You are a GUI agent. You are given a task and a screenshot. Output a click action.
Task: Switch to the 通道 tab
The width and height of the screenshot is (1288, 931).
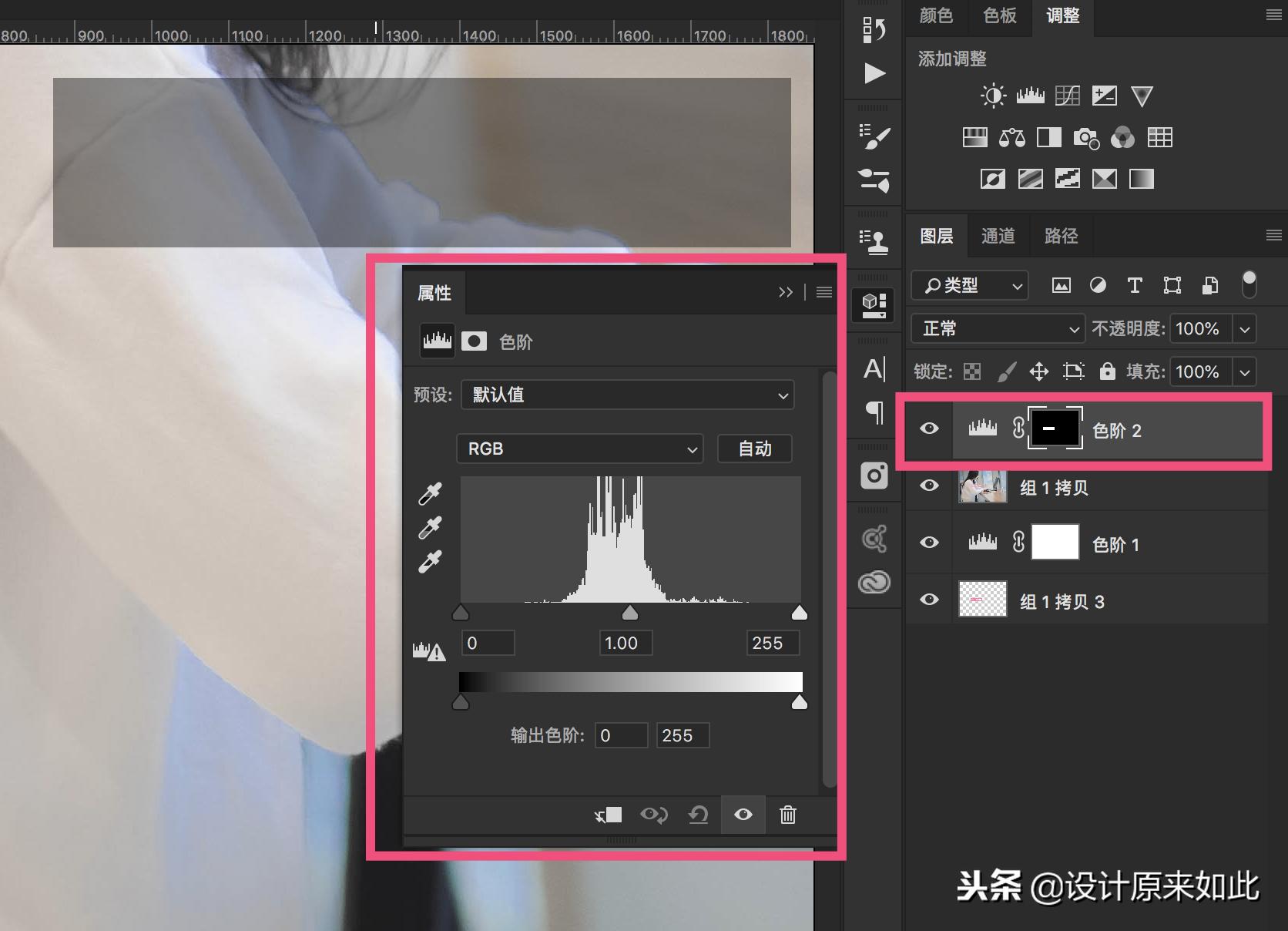(998, 236)
